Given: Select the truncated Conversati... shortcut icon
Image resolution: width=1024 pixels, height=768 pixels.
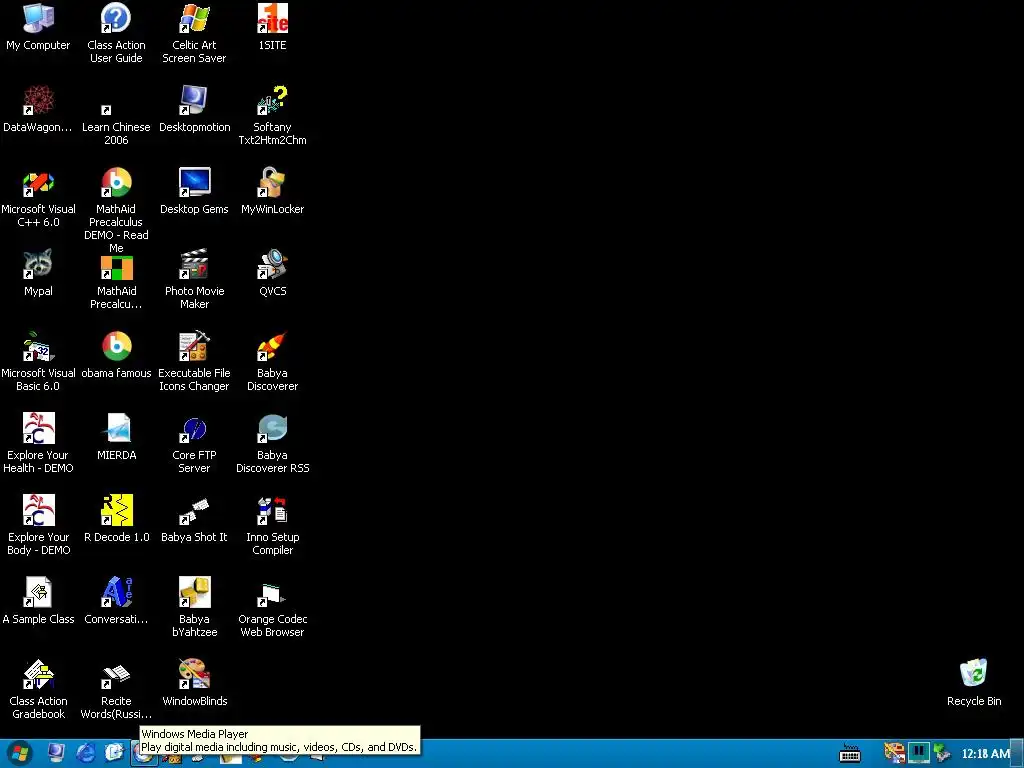Looking at the screenshot, I should point(116,592).
